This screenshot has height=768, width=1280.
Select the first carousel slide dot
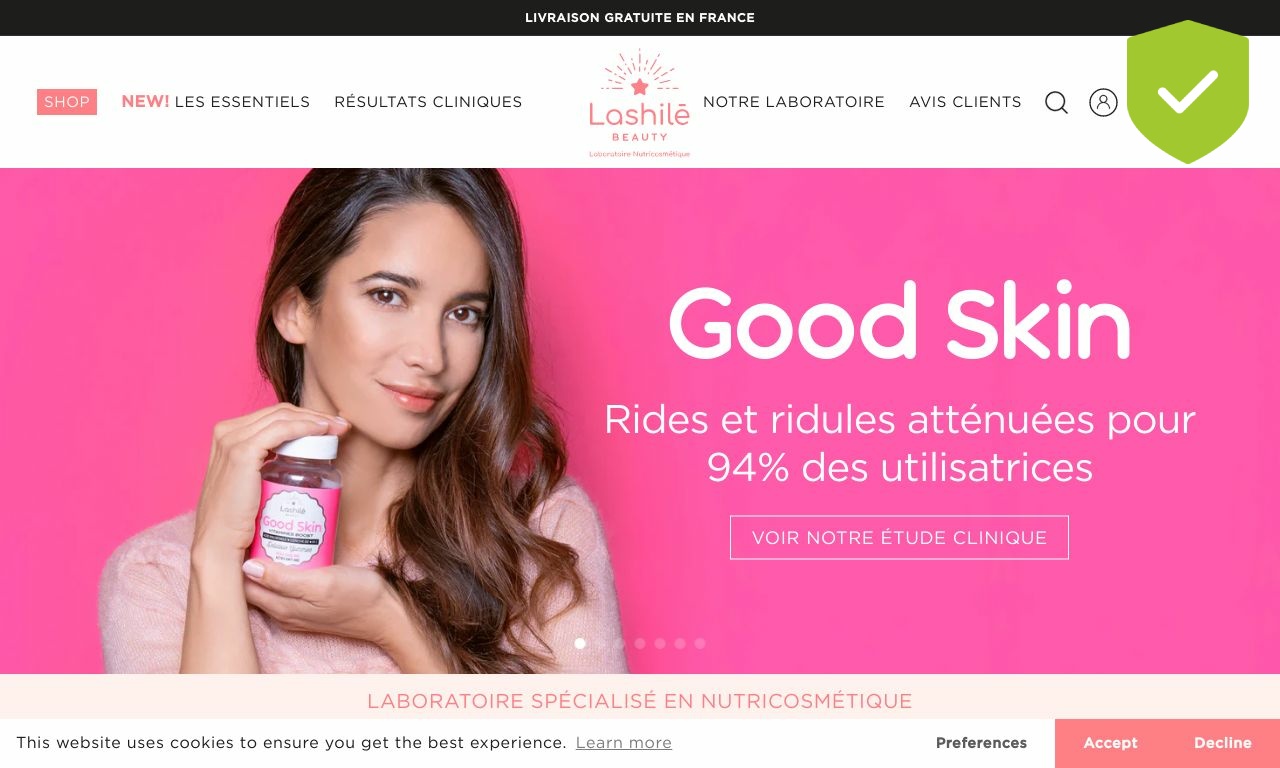point(580,644)
